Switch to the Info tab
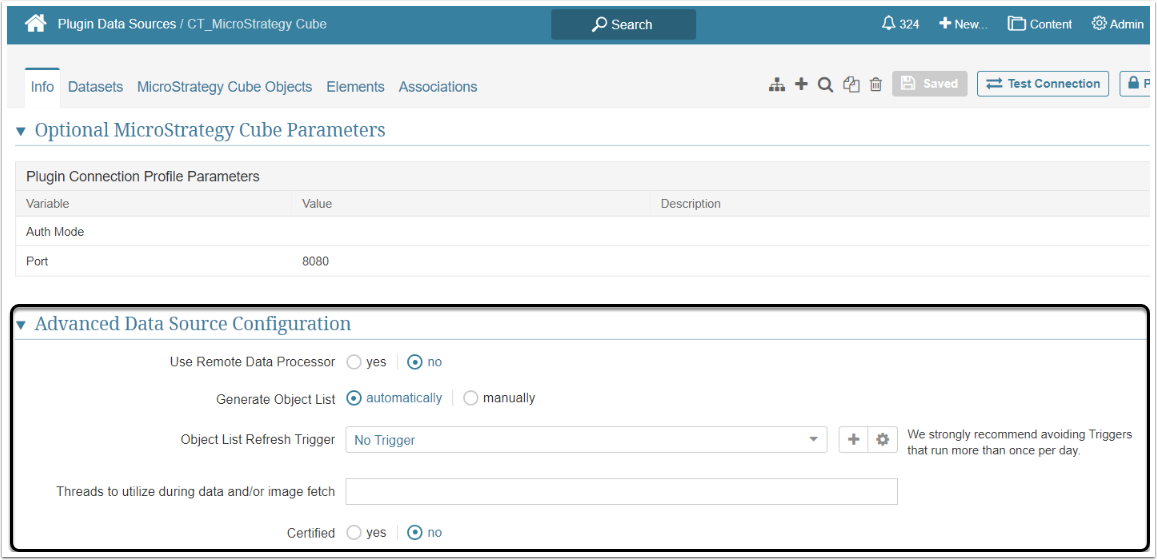 click(x=42, y=86)
